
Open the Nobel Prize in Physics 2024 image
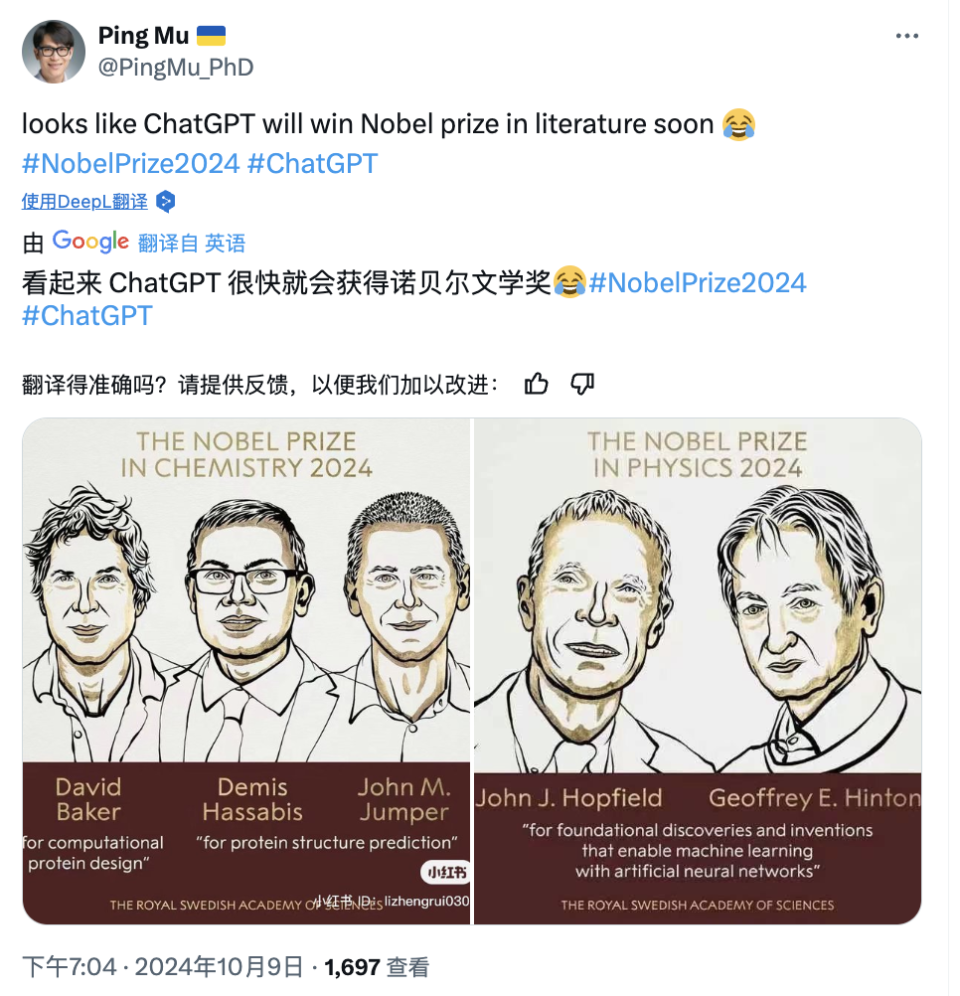pos(698,671)
